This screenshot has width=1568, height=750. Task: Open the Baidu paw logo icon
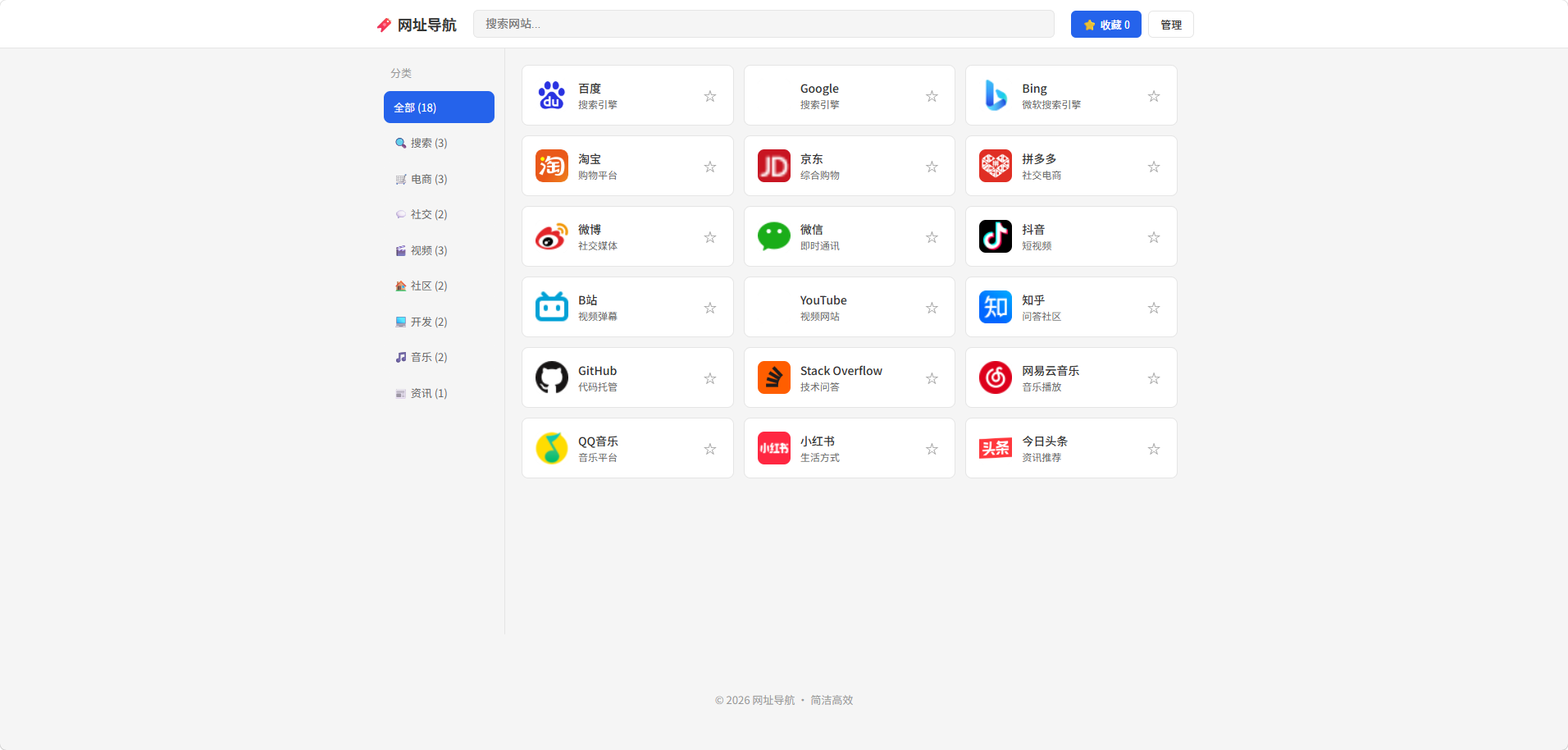pyautogui.click(x=552, y=95)
